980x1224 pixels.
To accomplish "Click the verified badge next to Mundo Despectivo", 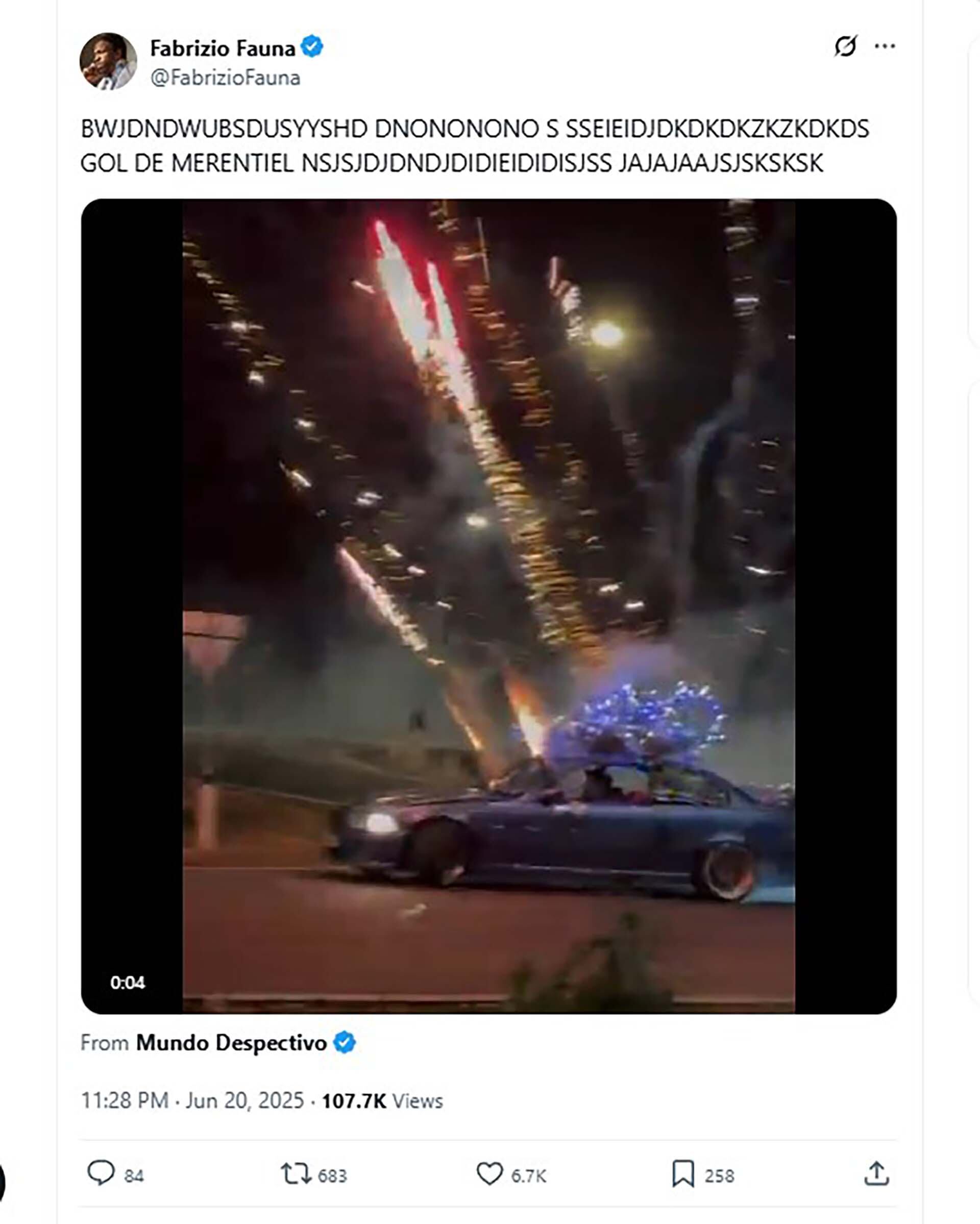I will point(344,1042).
